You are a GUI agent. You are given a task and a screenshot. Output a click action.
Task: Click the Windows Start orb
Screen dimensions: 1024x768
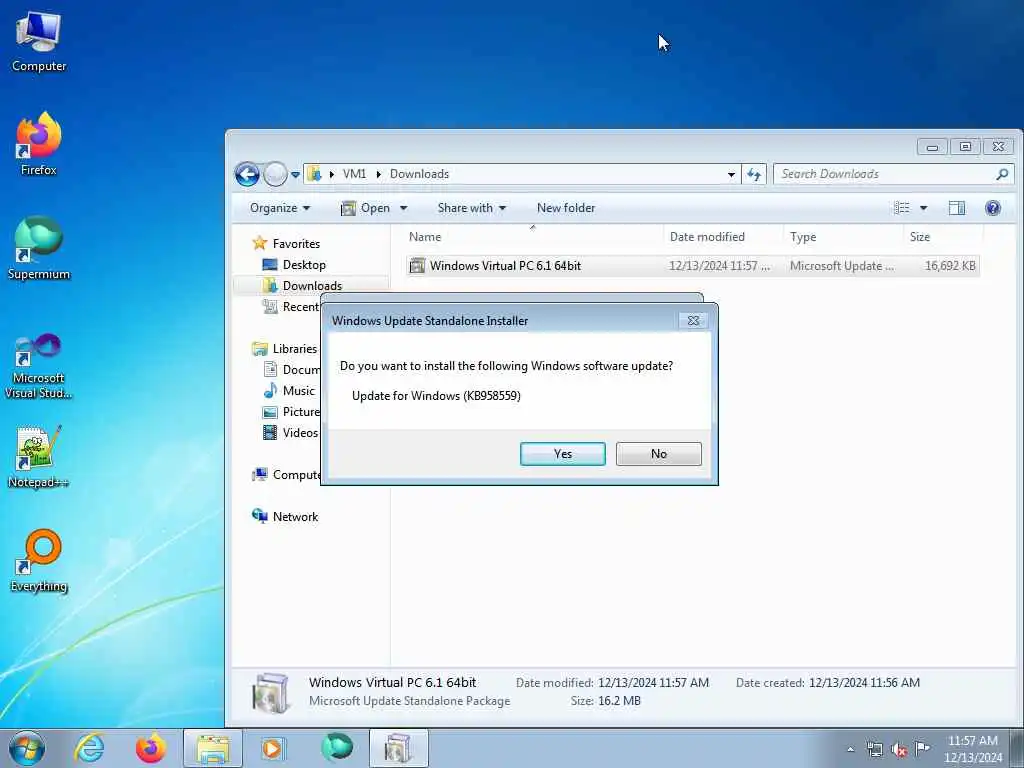(27, 748)
